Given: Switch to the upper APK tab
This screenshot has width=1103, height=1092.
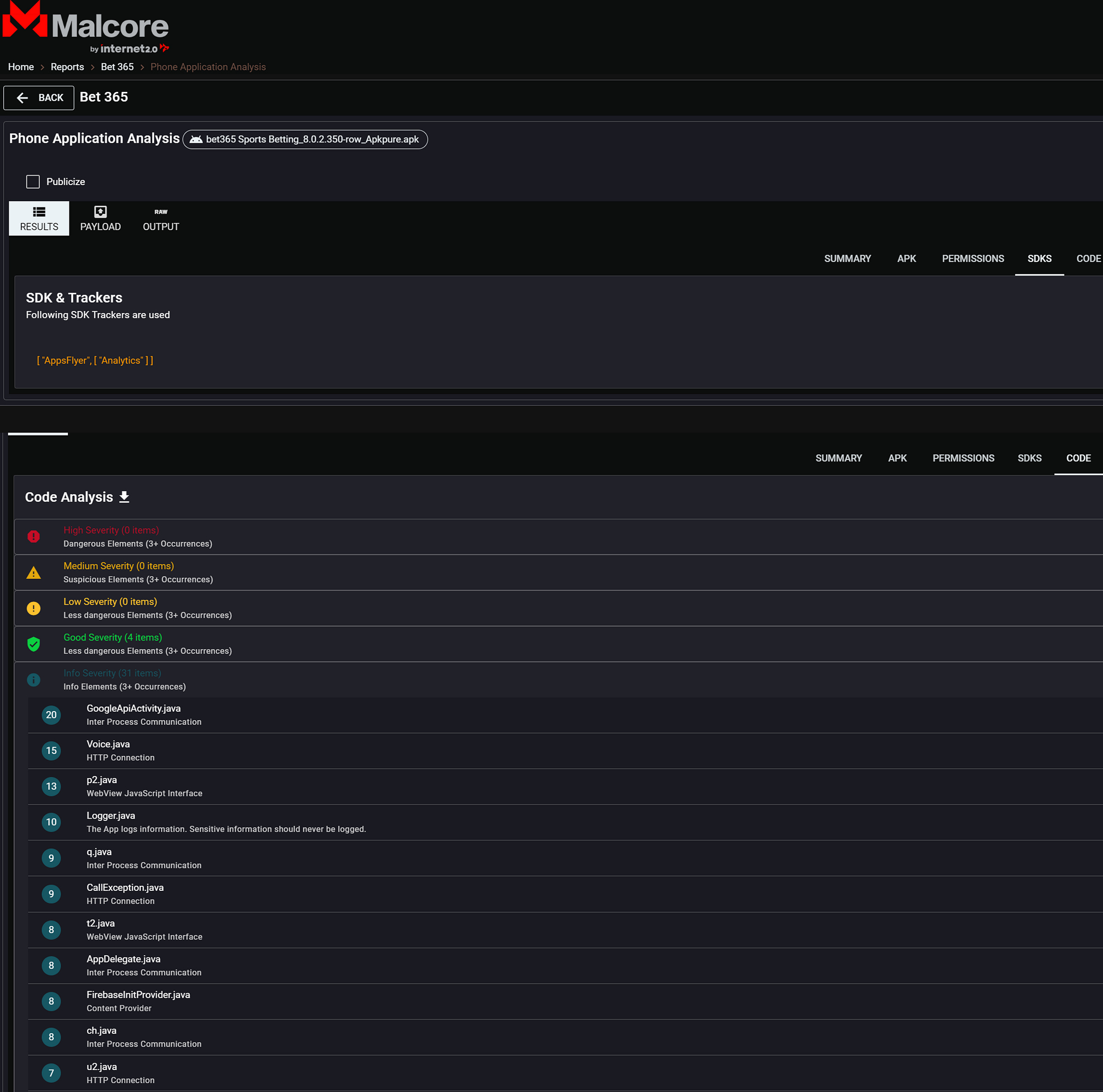Looking at the screenshot, I should [906, 259].
